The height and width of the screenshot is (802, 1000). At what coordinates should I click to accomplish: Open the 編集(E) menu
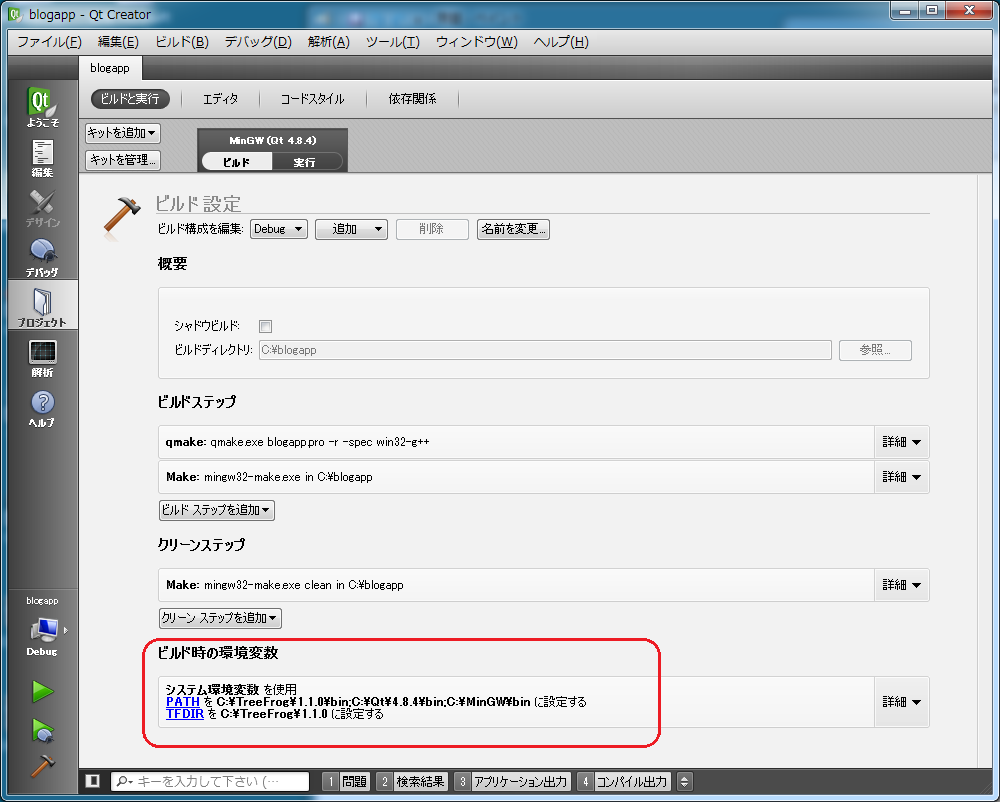pos(118,42)
